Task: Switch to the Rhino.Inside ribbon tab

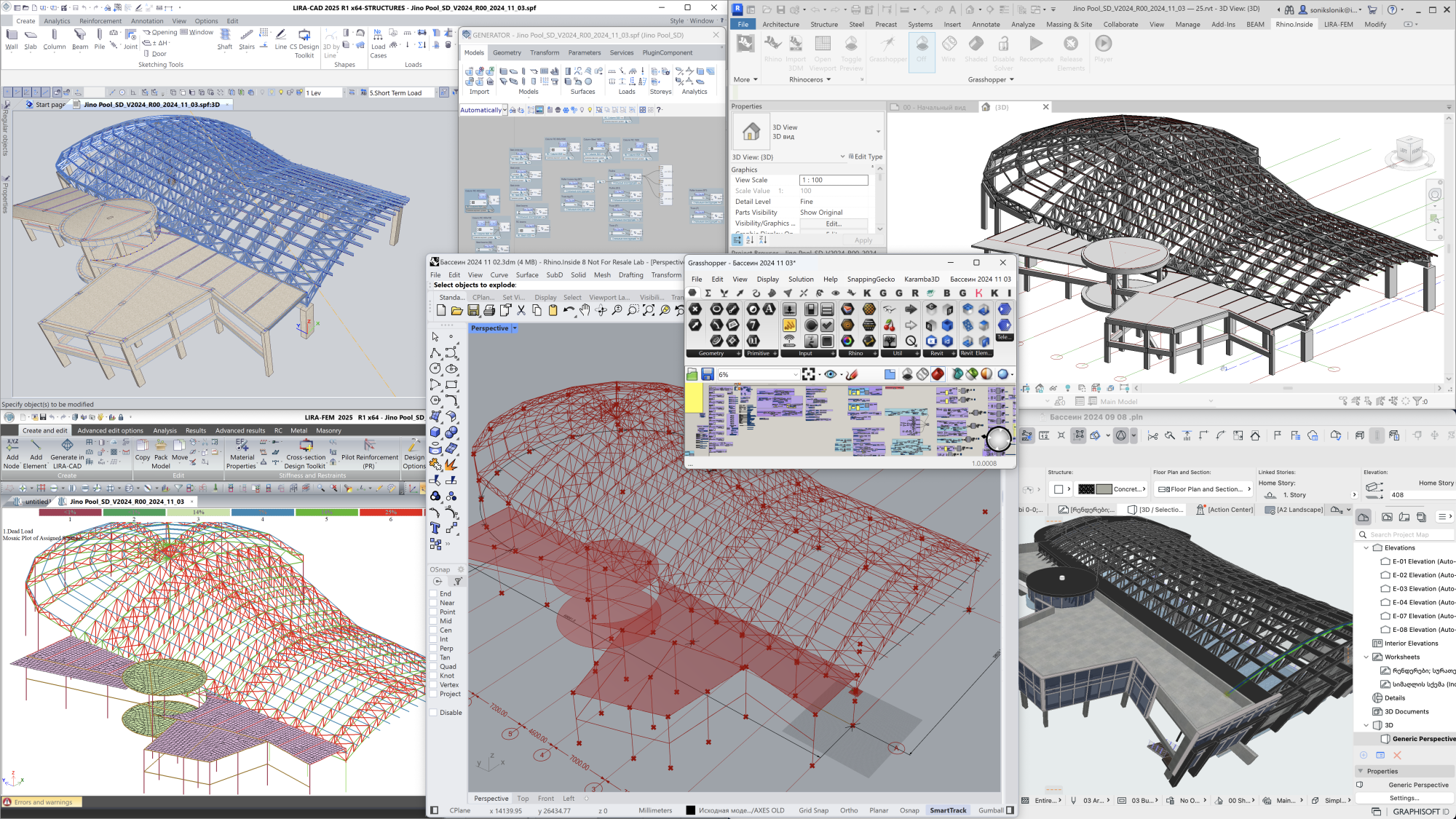Action: pos(1294,24)
